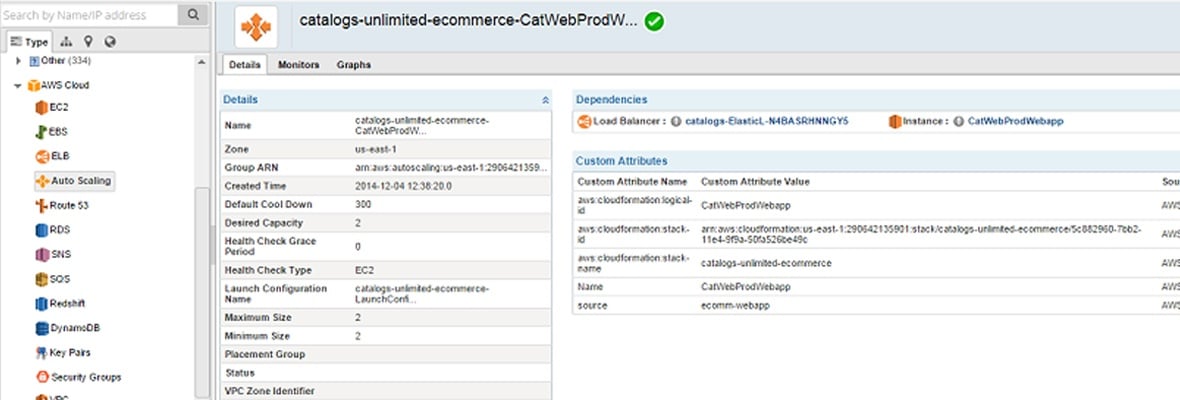Open the EBS icon entry
The width and height of the screenshot is (1180, 400).
click(x=41, y=132)
